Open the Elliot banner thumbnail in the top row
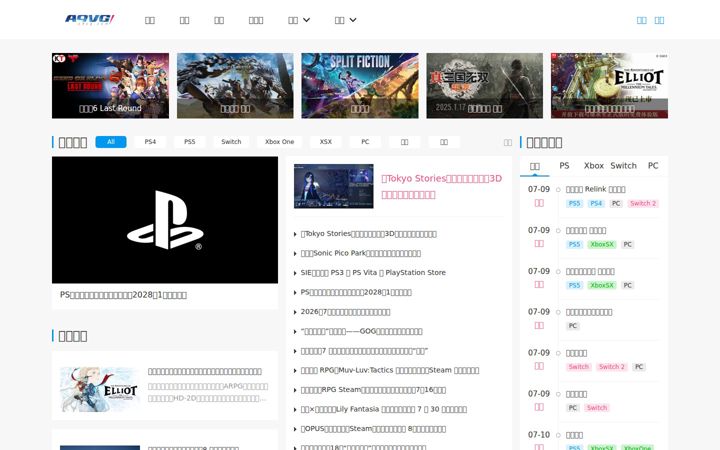The image size is (720, 450). click(x=609, y=85)
